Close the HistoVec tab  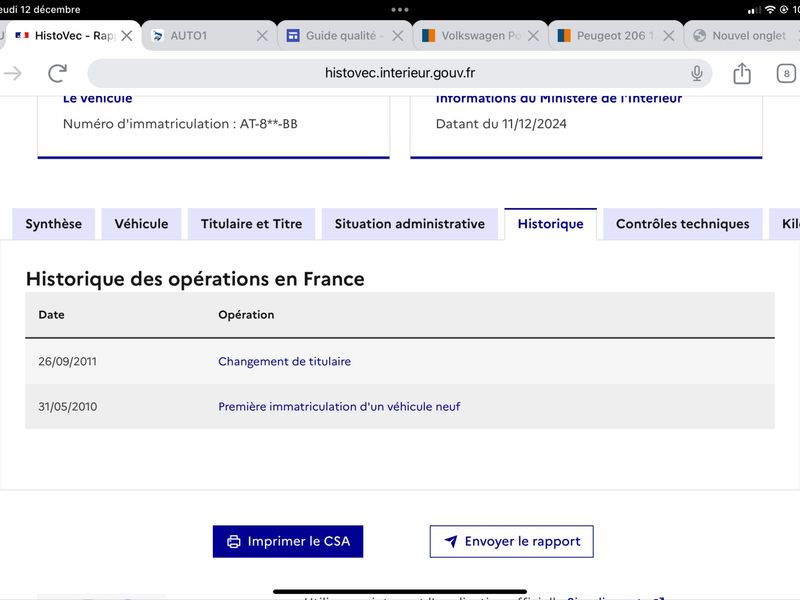(x=127, y=36)
